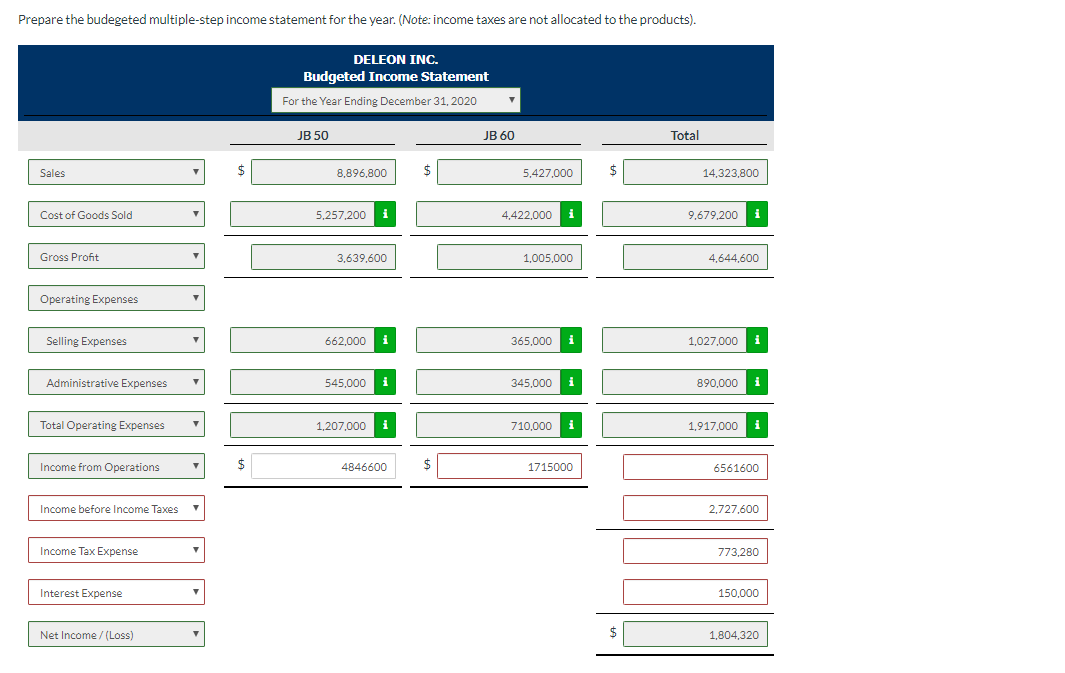Open the Cost of Goods Sold dropdown

[x=116, y=214]
